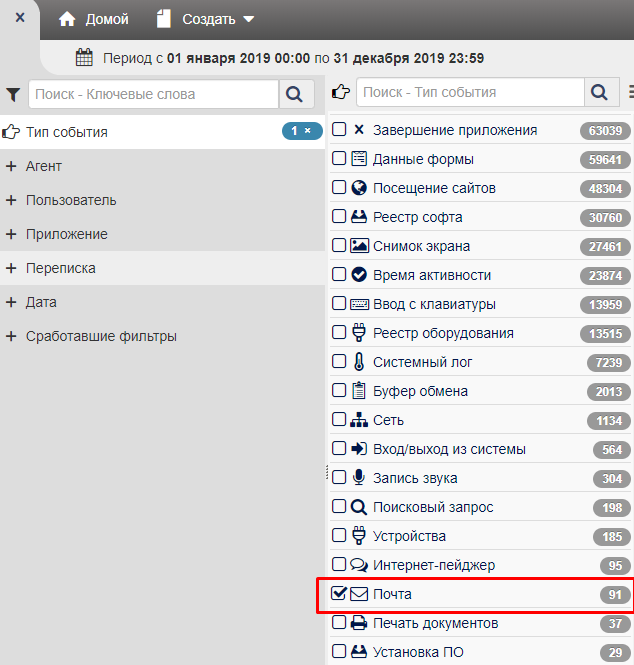Click the Реестр оборудования plug icon

click(x=359, y=332)
